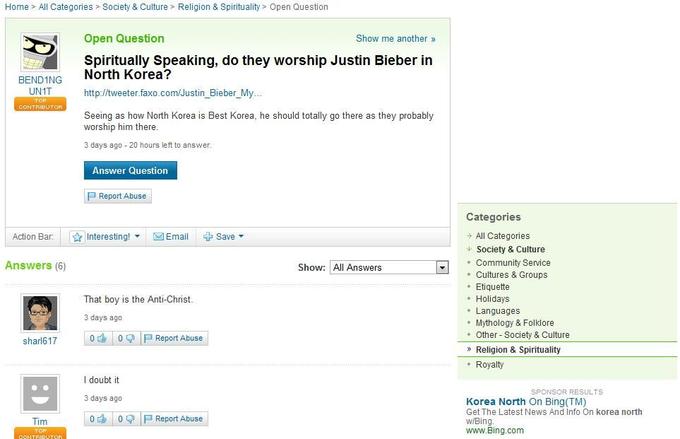Click the question title about Justin Bieber
Viewport: 680px width, 439px height.
258,67
